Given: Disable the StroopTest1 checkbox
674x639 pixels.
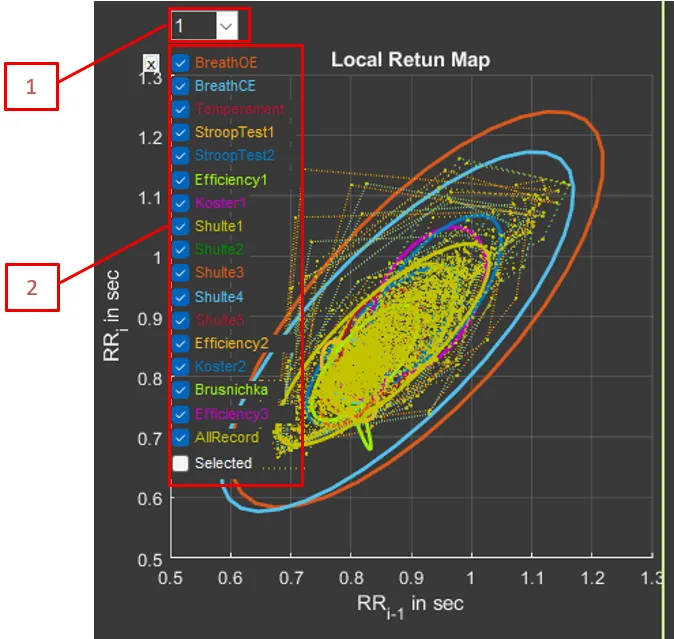Looking at the screenshot, I should pyautogui.click(x=180, y=133).
